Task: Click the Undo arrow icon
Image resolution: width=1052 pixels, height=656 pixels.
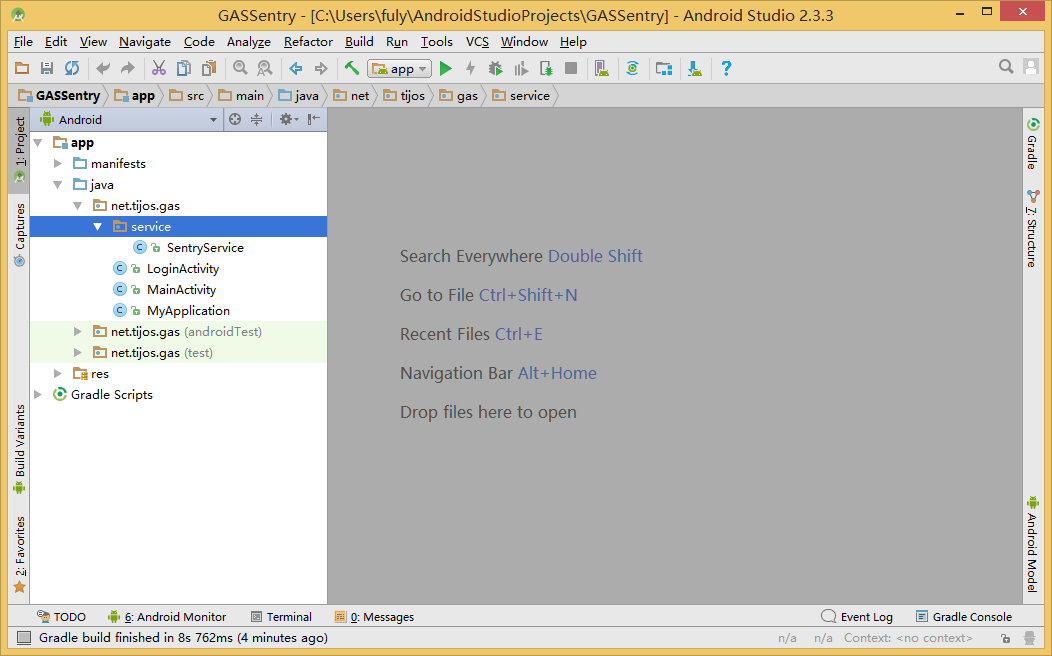Action: (x=103, y=68)
